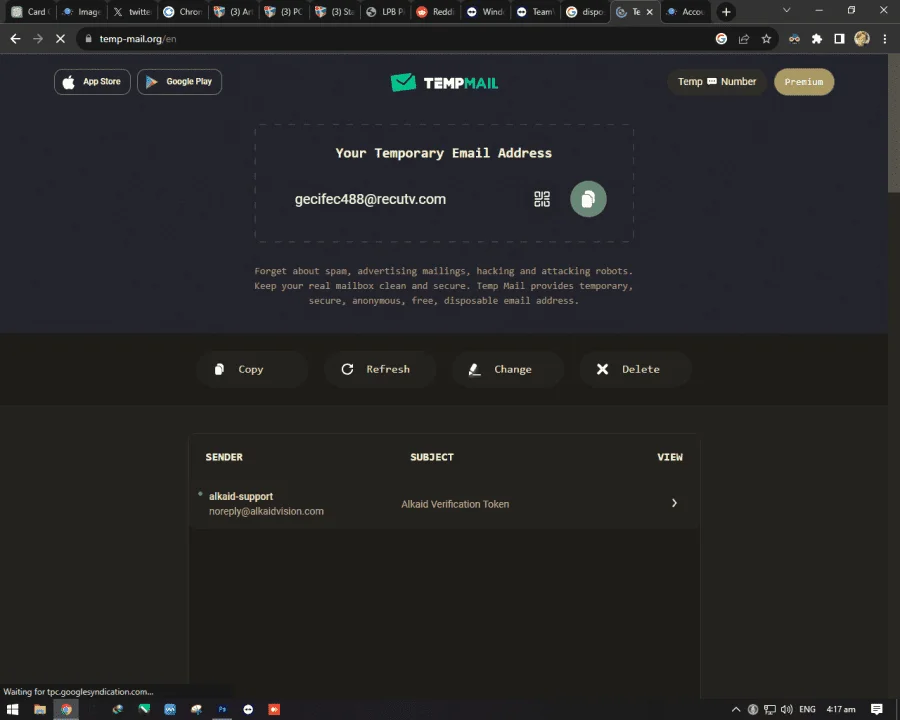The image size is (900, 720).
Task: Close the active Temp Mail tab
Action: pyautogui.click(x=650, y=11)
